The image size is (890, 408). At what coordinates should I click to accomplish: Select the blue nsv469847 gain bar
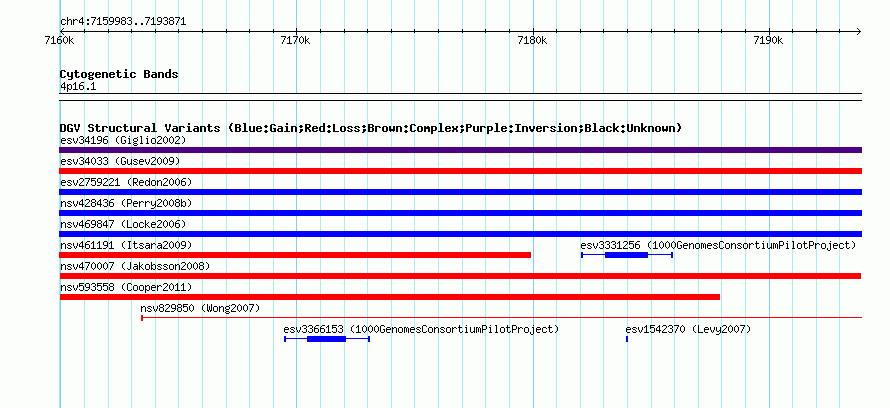(460, 234)
